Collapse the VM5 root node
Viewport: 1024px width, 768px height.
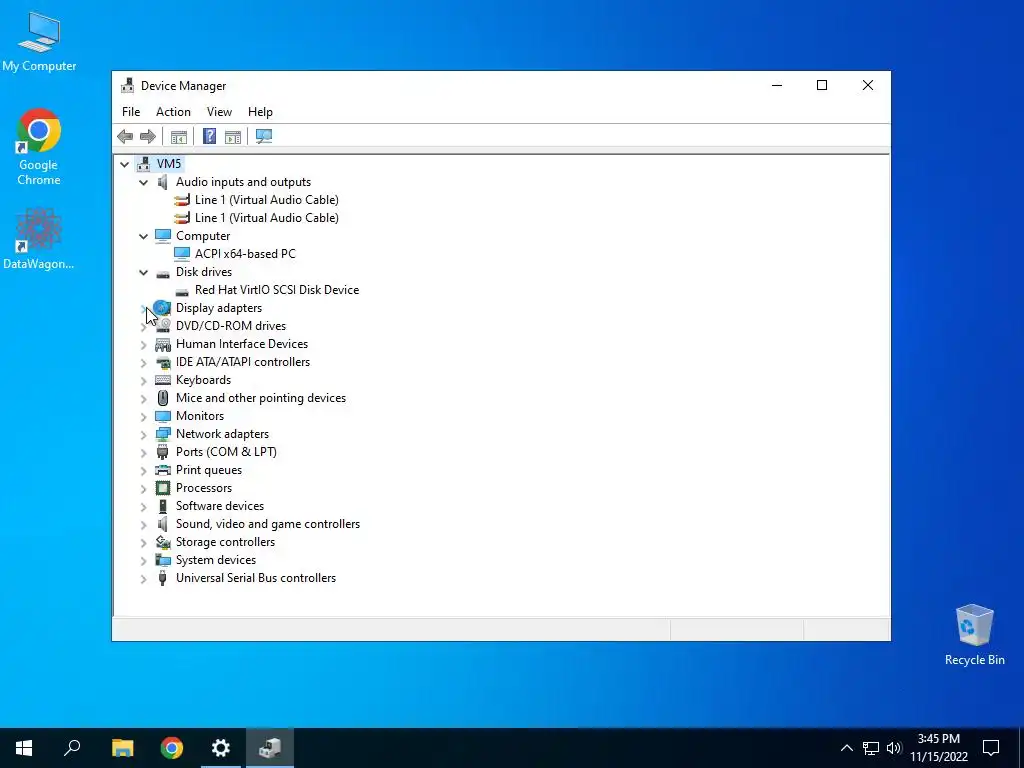[x=124, y=165]
